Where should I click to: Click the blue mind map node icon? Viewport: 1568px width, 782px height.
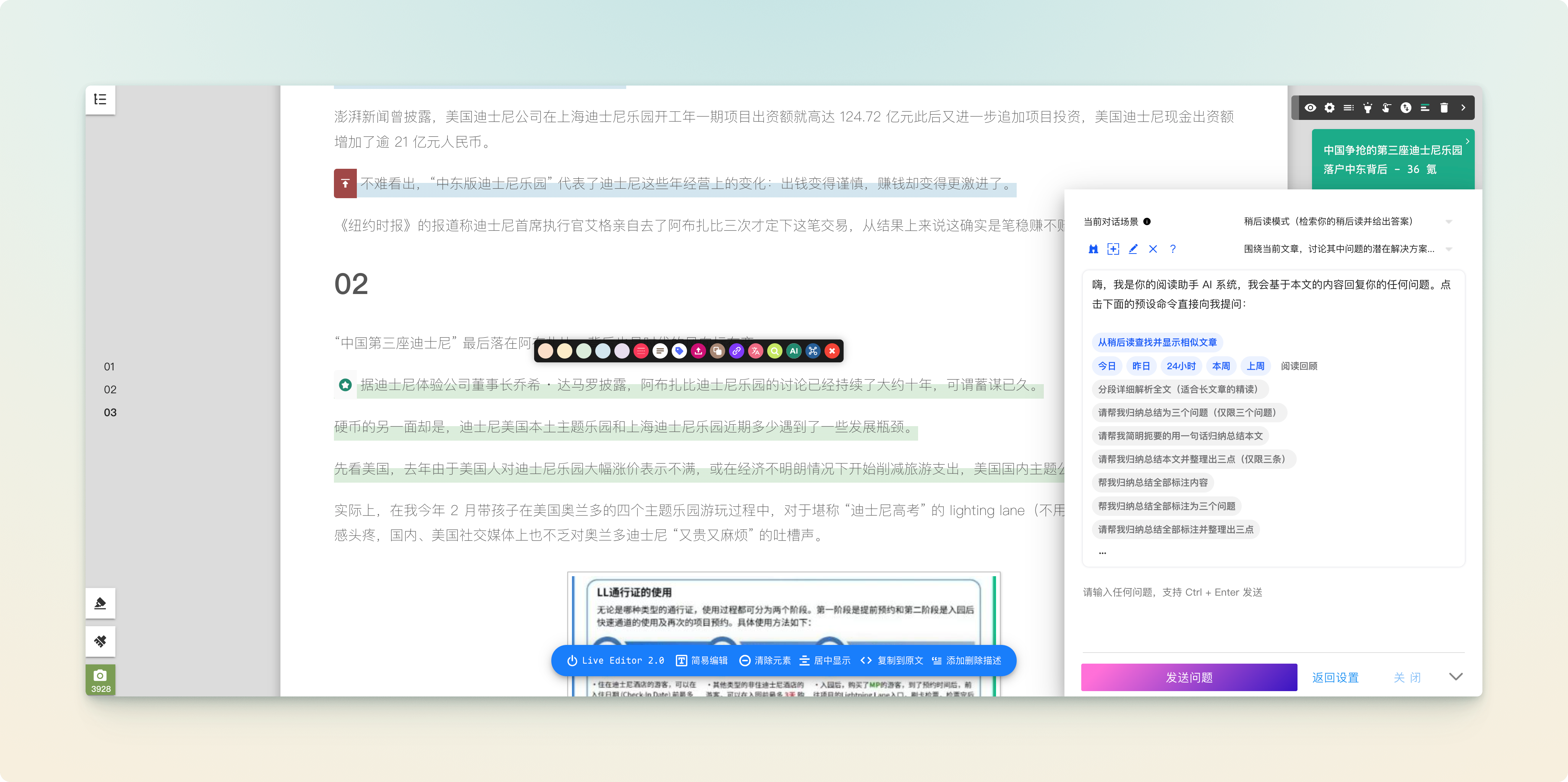(813, 351)
